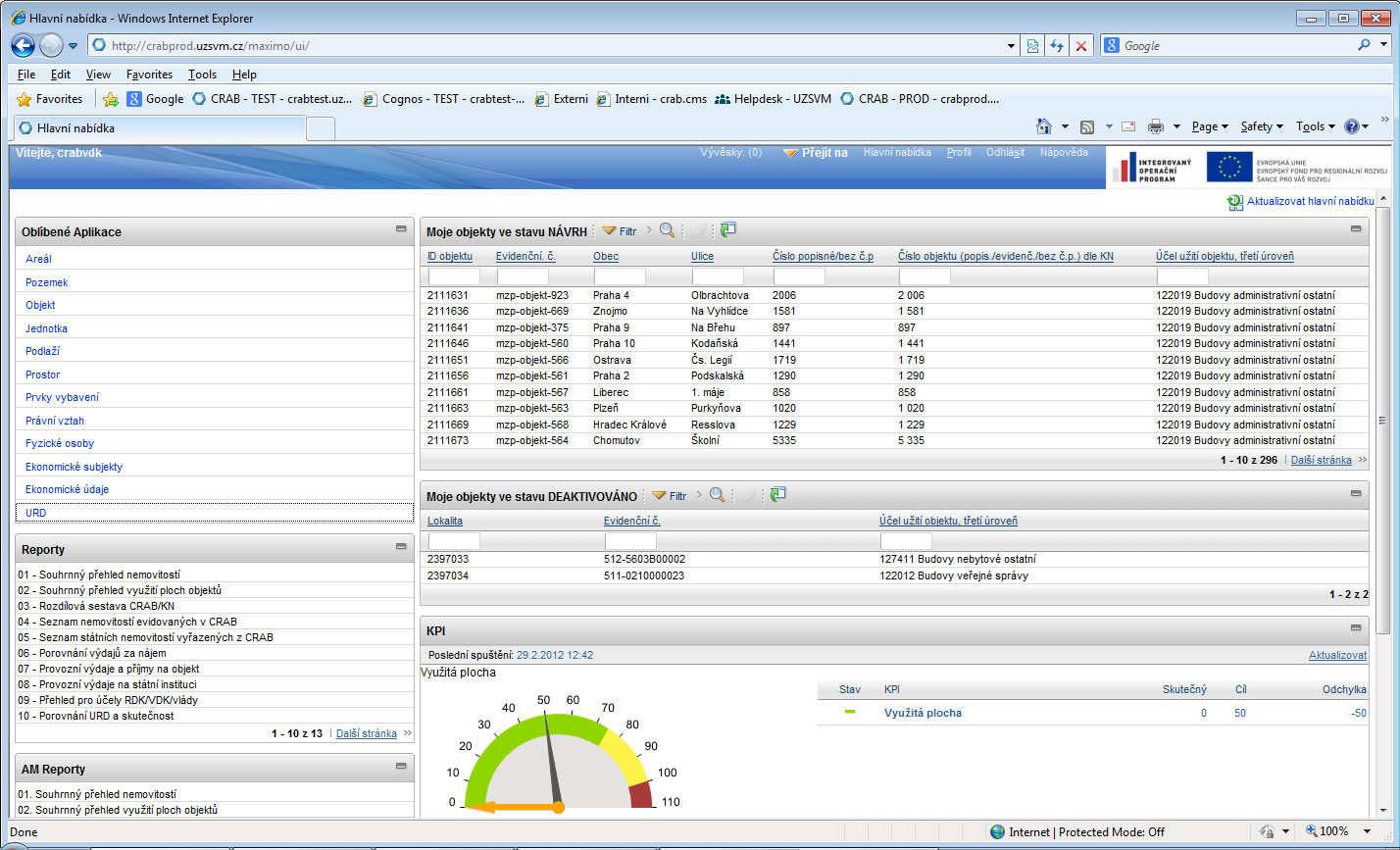
Task: Select the Hlavní nabídka browser tab
Action: (158, 128)
